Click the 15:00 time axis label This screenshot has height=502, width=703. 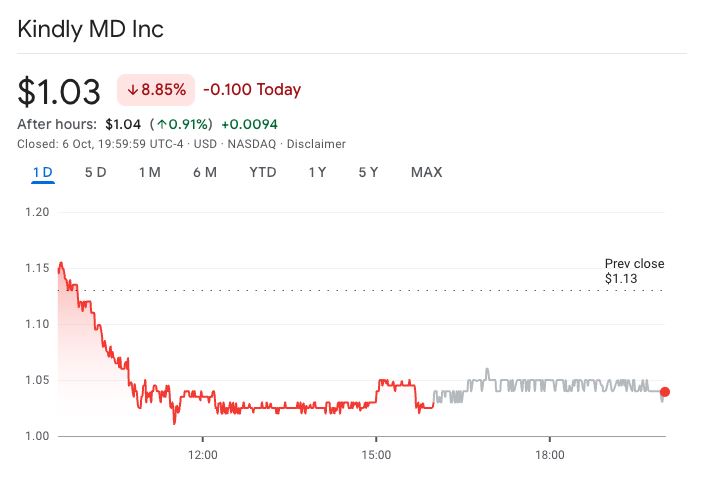point(375,455)
